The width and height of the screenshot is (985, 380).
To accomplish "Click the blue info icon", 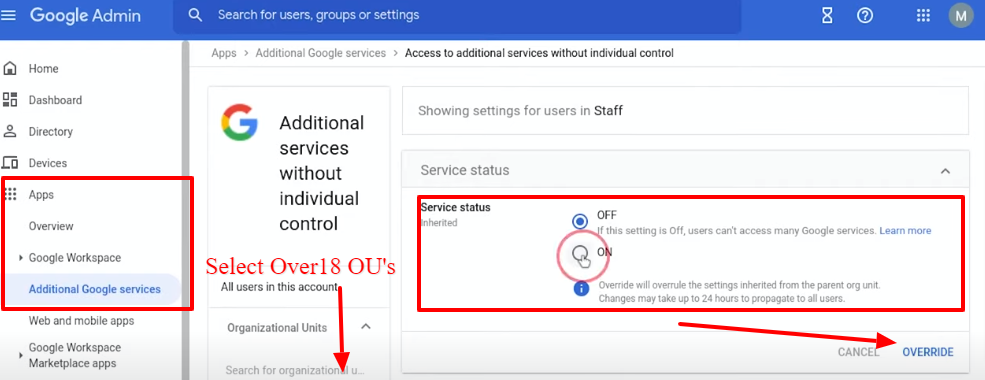I will [582, 288].
